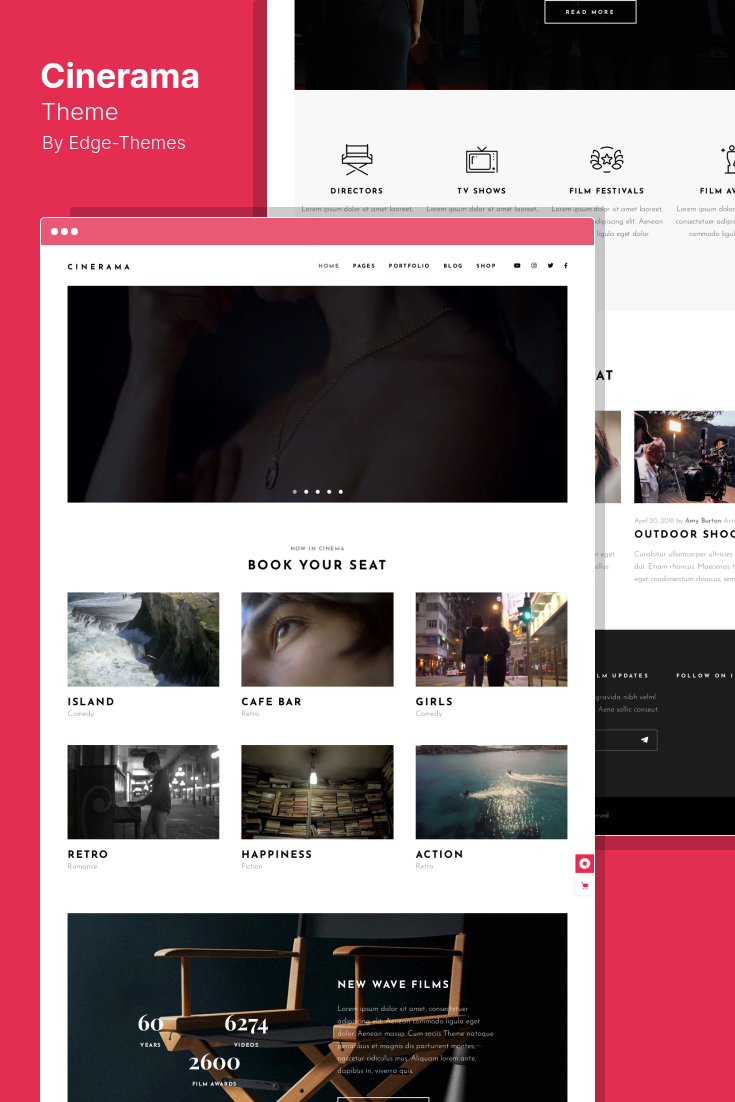Open the shopping cart side icon
The width and height of the screenshot is (735, 1102).
(x=585, y=886)
